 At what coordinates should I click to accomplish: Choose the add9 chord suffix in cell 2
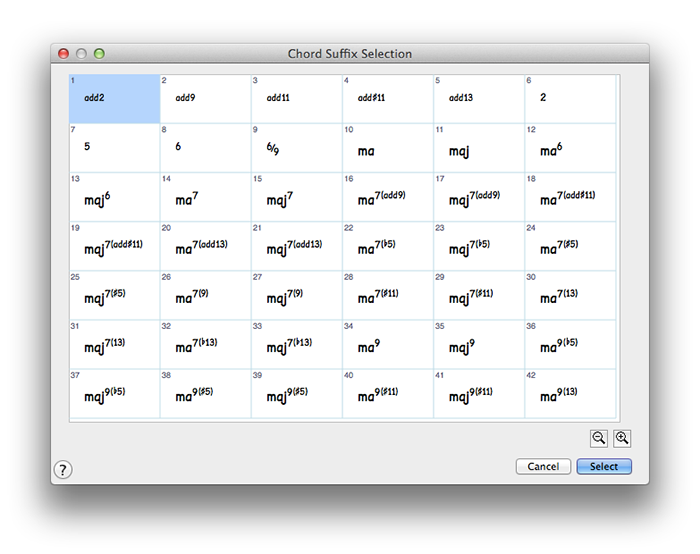205,99
